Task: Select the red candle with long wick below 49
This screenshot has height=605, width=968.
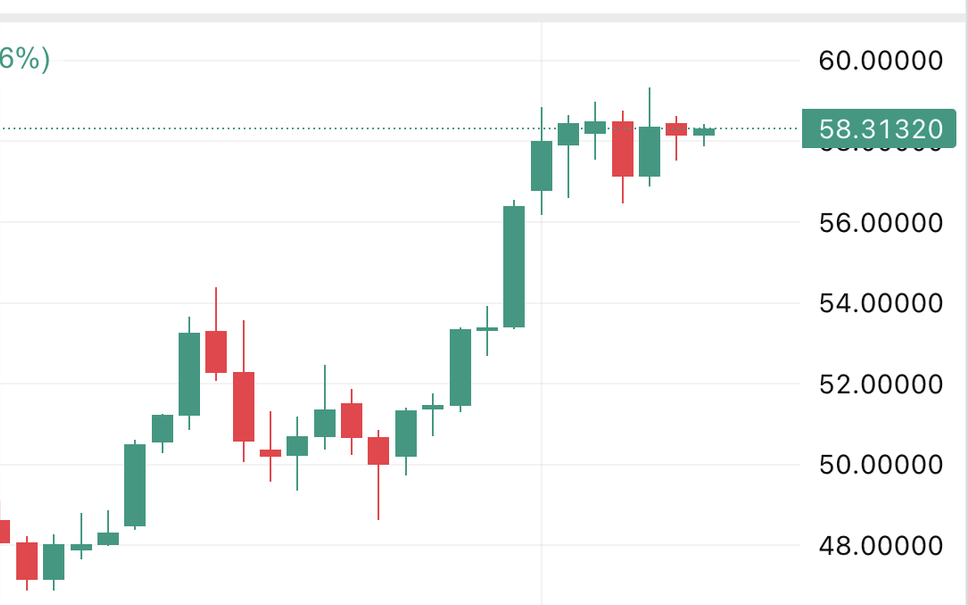Action: click(x=378, y=450)
